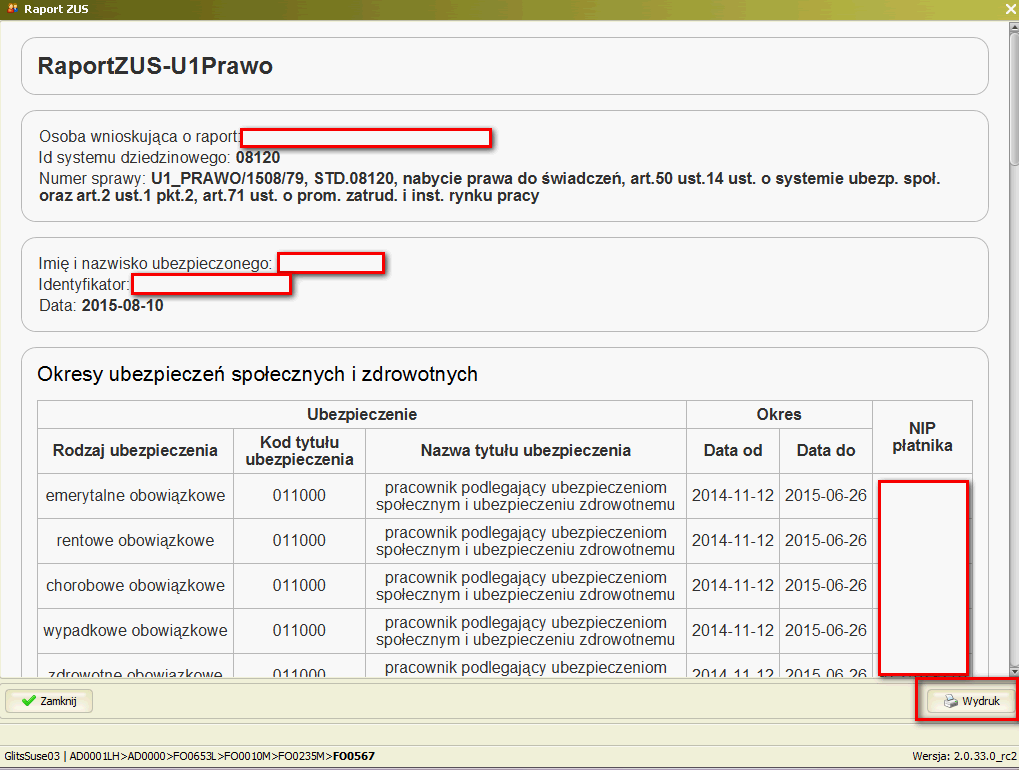Click the 'Wersja: 2.0.33.0_rc2' status text

964,756
